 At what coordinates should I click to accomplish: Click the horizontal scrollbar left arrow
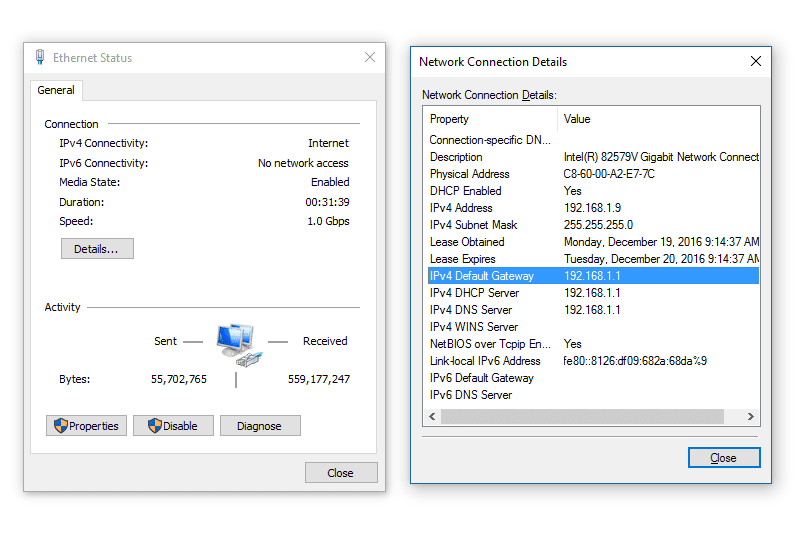[432, 416]
